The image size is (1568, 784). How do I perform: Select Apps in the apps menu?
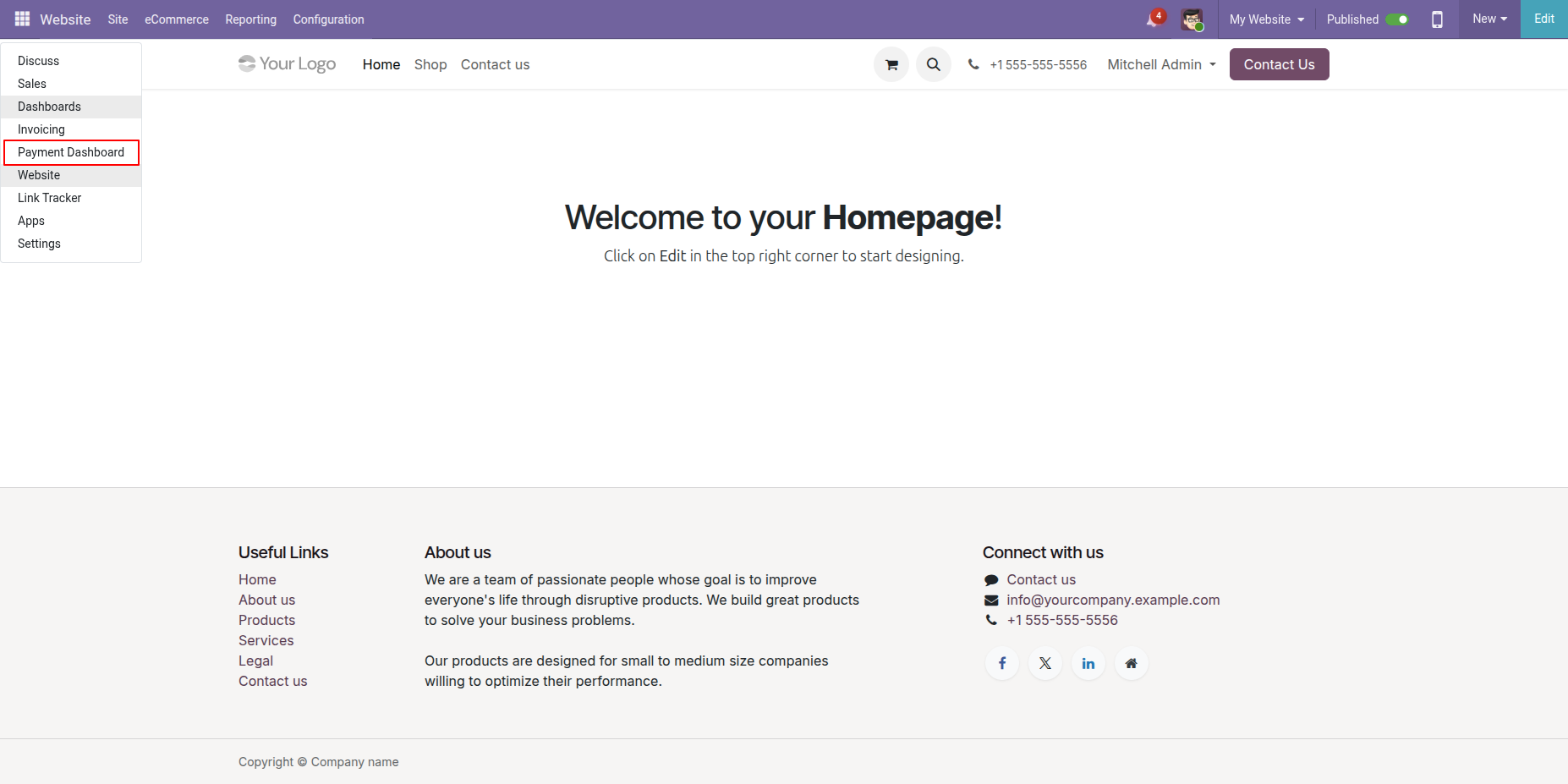(x=71, y=221)
